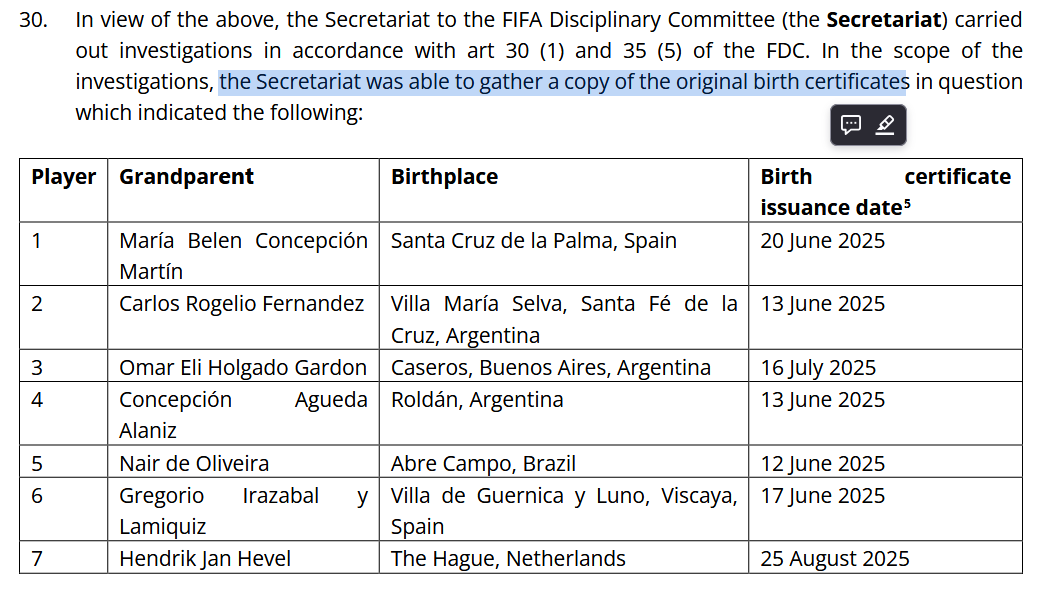
Task: Click the cell Abre Campo, Brazil
Action: [564, 463]
